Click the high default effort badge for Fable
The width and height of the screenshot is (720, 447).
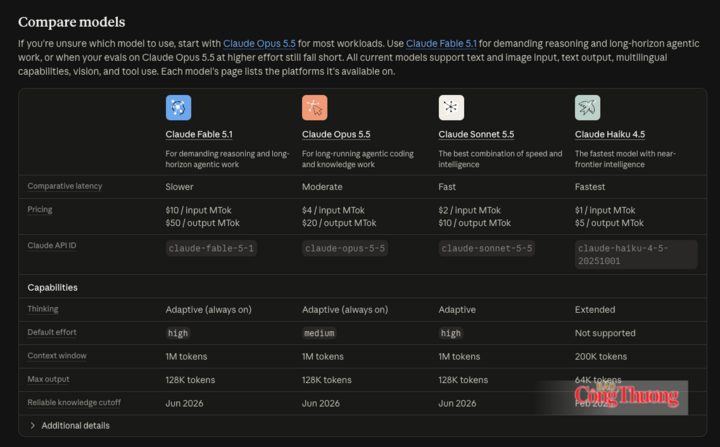coord(178,333)
